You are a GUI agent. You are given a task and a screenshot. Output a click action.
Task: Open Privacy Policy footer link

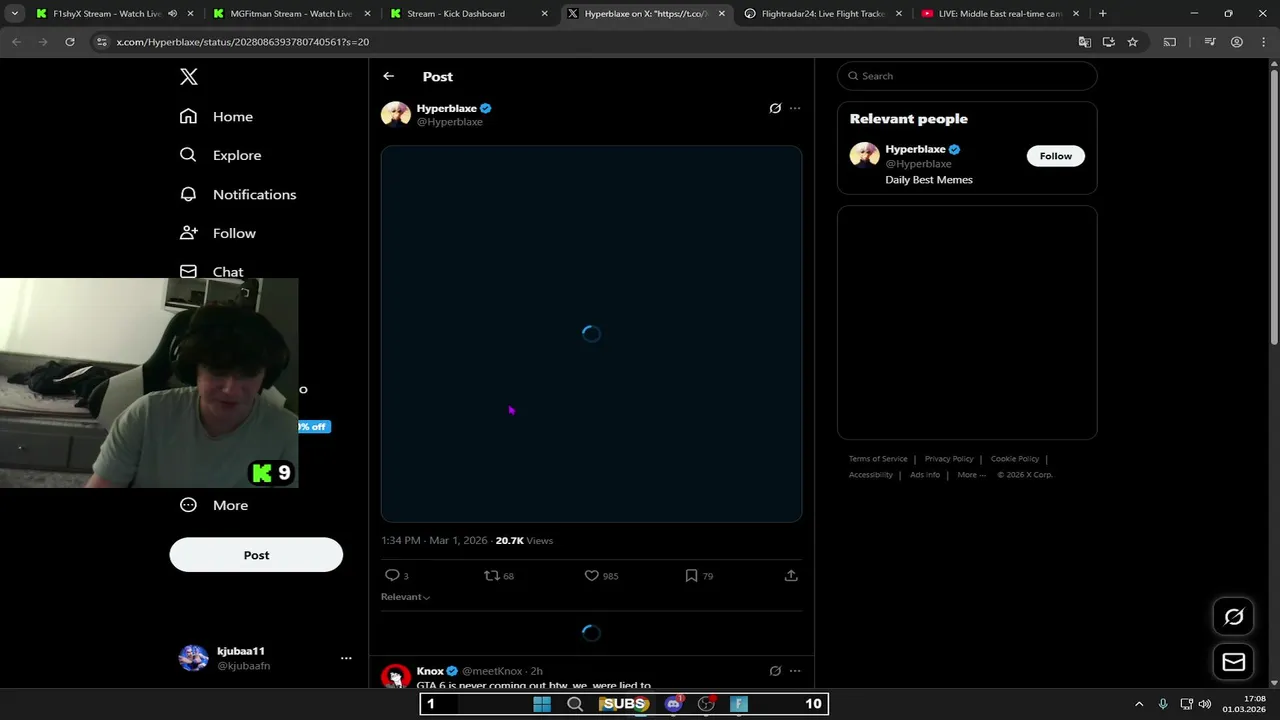click(x=949, y=459)
